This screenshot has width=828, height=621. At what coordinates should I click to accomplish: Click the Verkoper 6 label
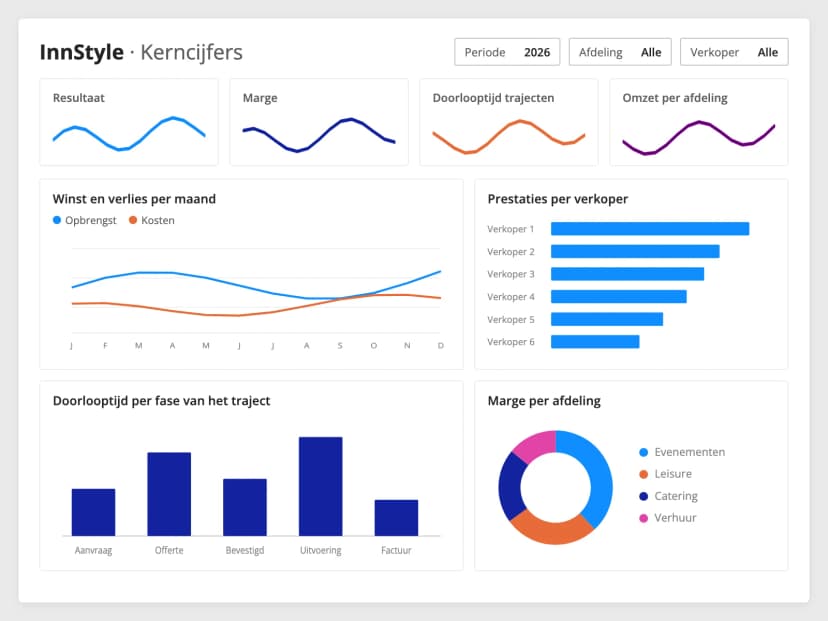[x=511, y=342]
